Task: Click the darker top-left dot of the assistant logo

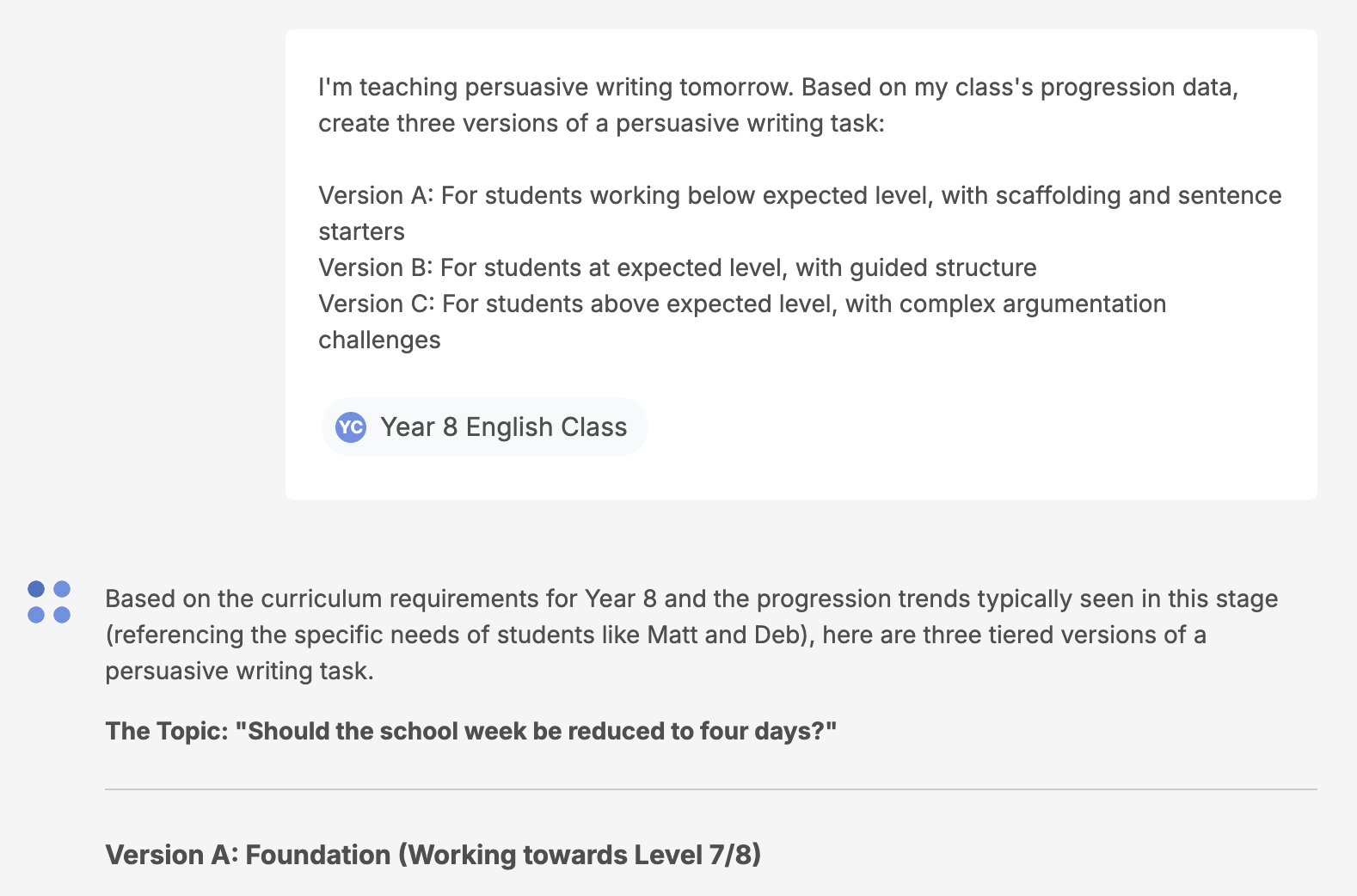Action: [x=36, y=589]
